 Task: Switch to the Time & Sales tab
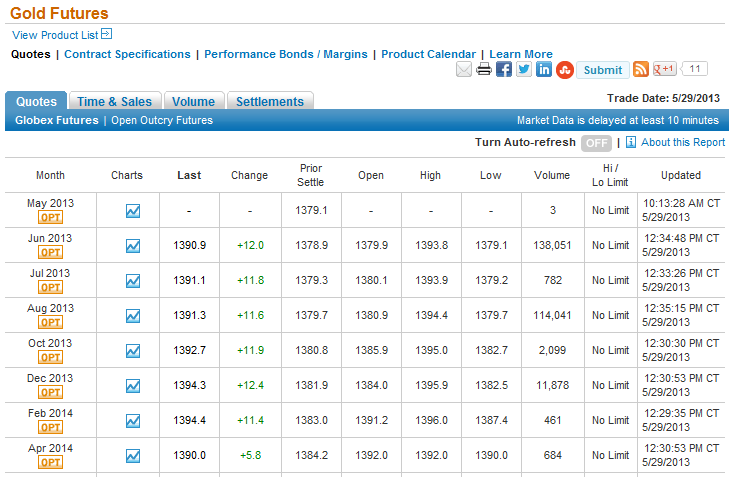click(115, 101)
